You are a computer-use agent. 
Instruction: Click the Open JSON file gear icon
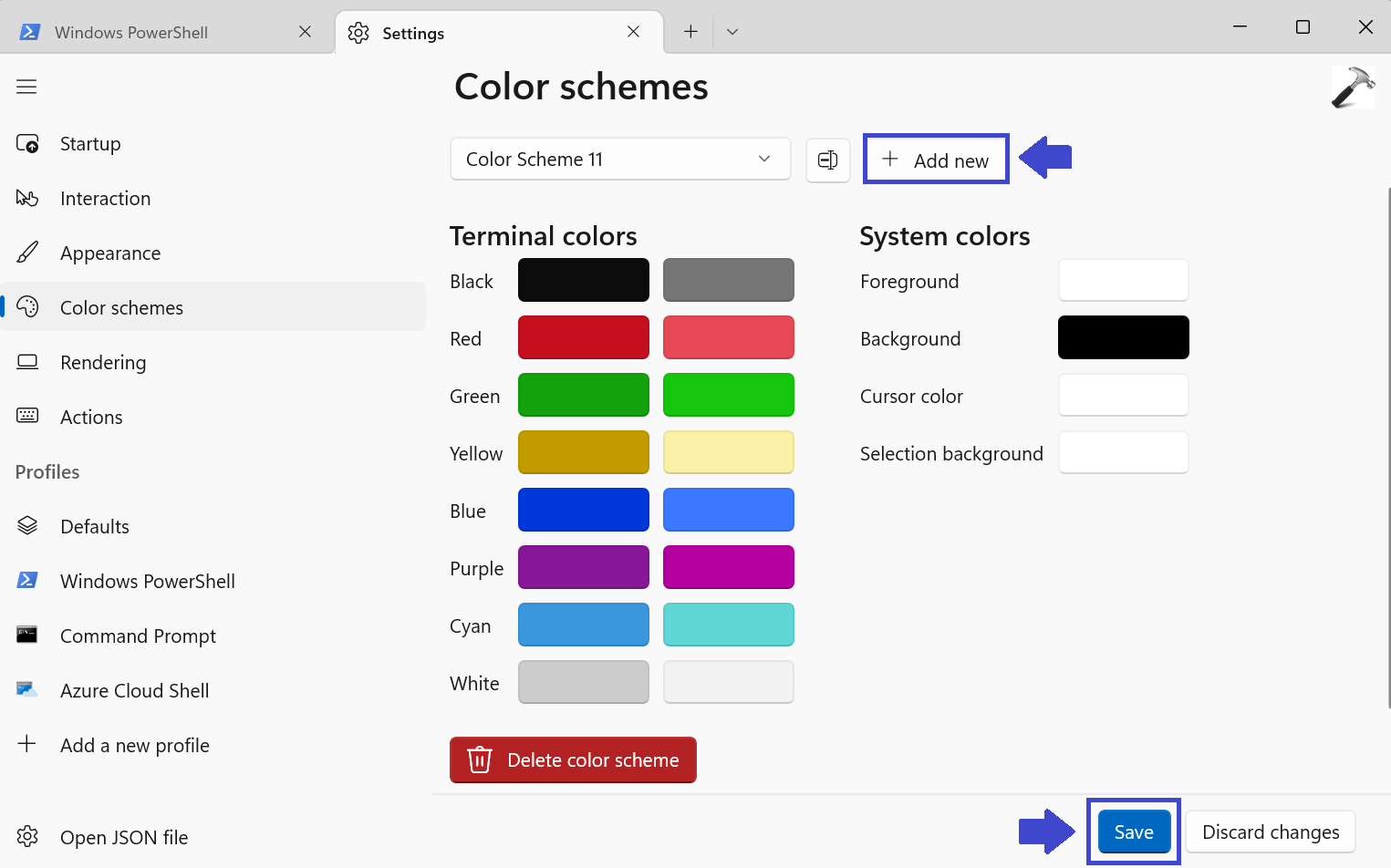27,837
